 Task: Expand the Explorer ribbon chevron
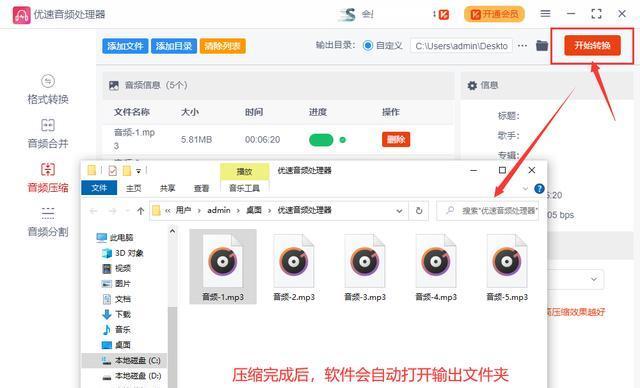[525, 188]
